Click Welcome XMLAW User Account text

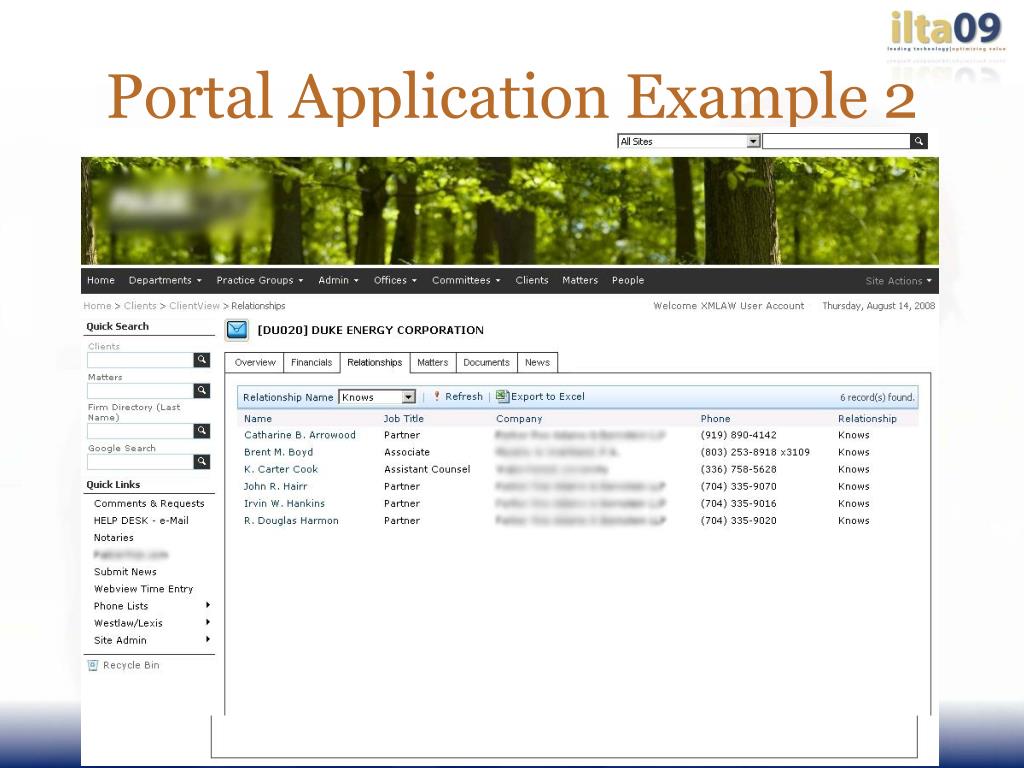(x=729, y=306)
